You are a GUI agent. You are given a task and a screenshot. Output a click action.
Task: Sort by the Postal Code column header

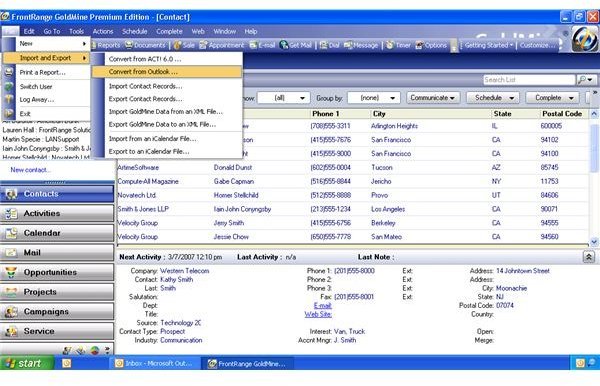point(562,114)
